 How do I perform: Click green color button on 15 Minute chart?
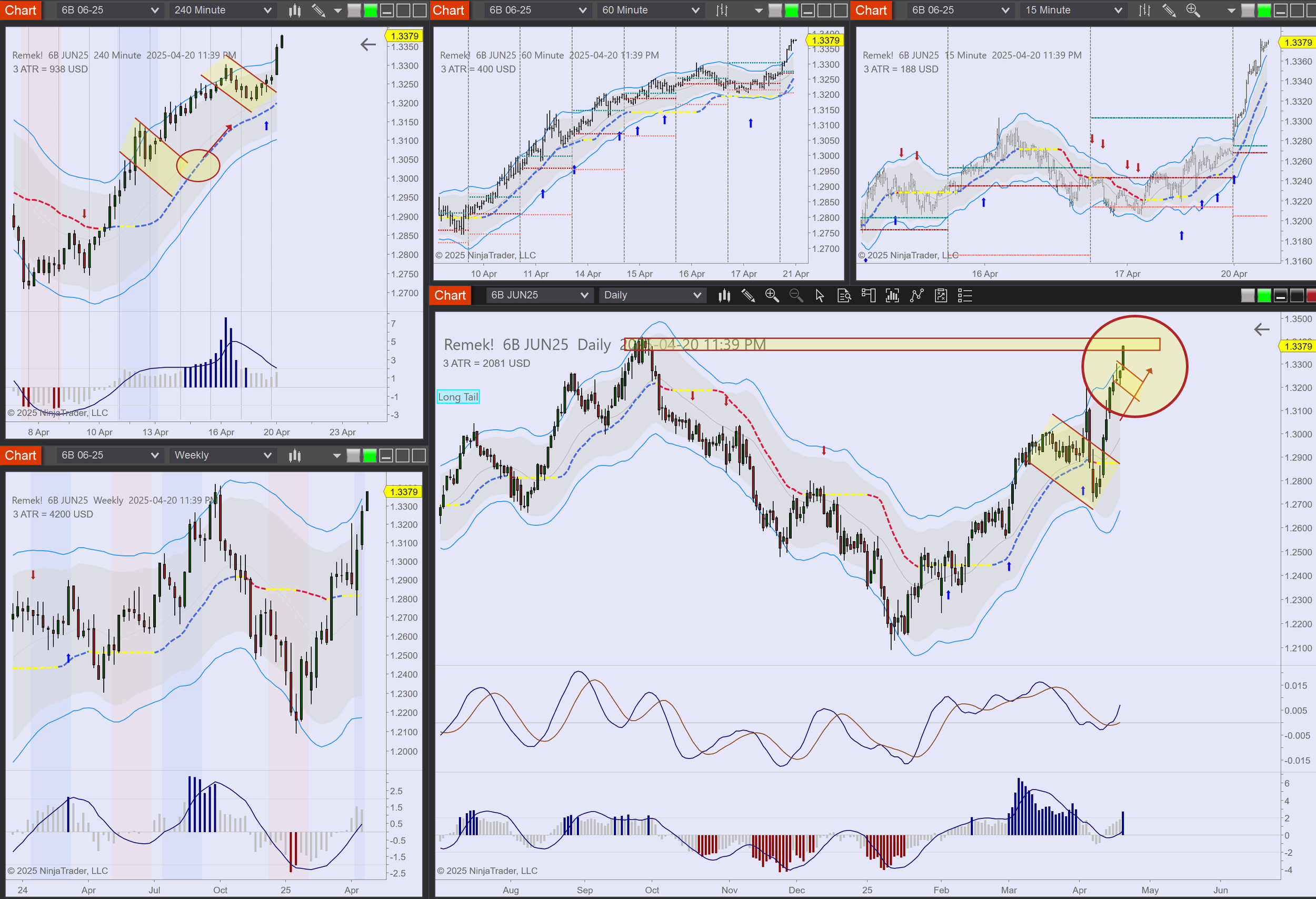1264,10
